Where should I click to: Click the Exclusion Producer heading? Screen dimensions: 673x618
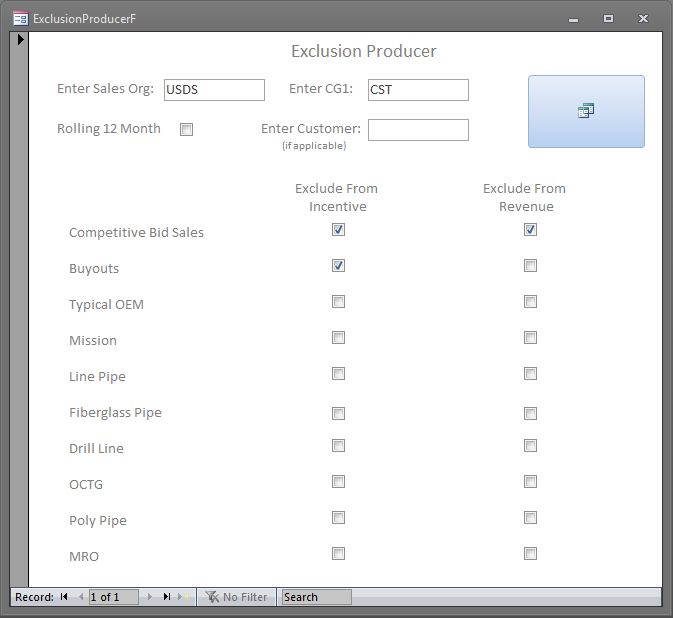364,51
